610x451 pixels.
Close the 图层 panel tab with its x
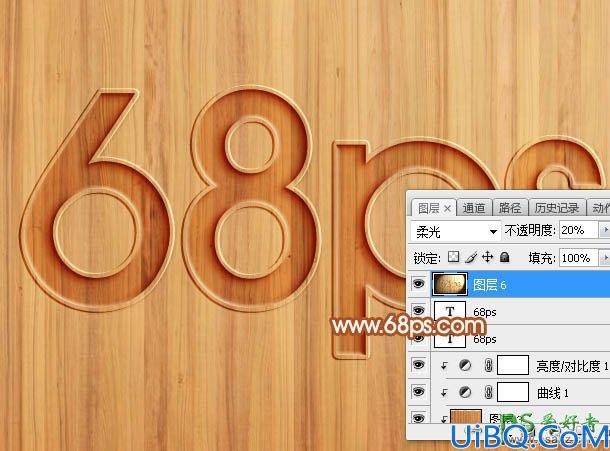(447, 209)
